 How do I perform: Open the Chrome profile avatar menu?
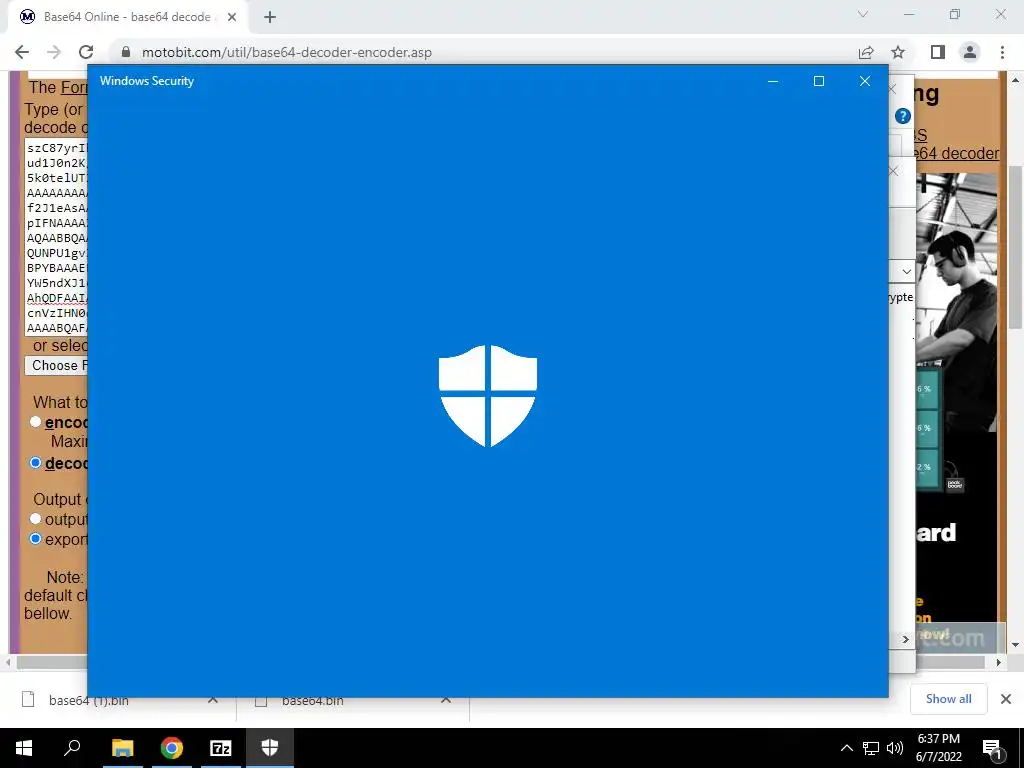click(x=970, y=52)
